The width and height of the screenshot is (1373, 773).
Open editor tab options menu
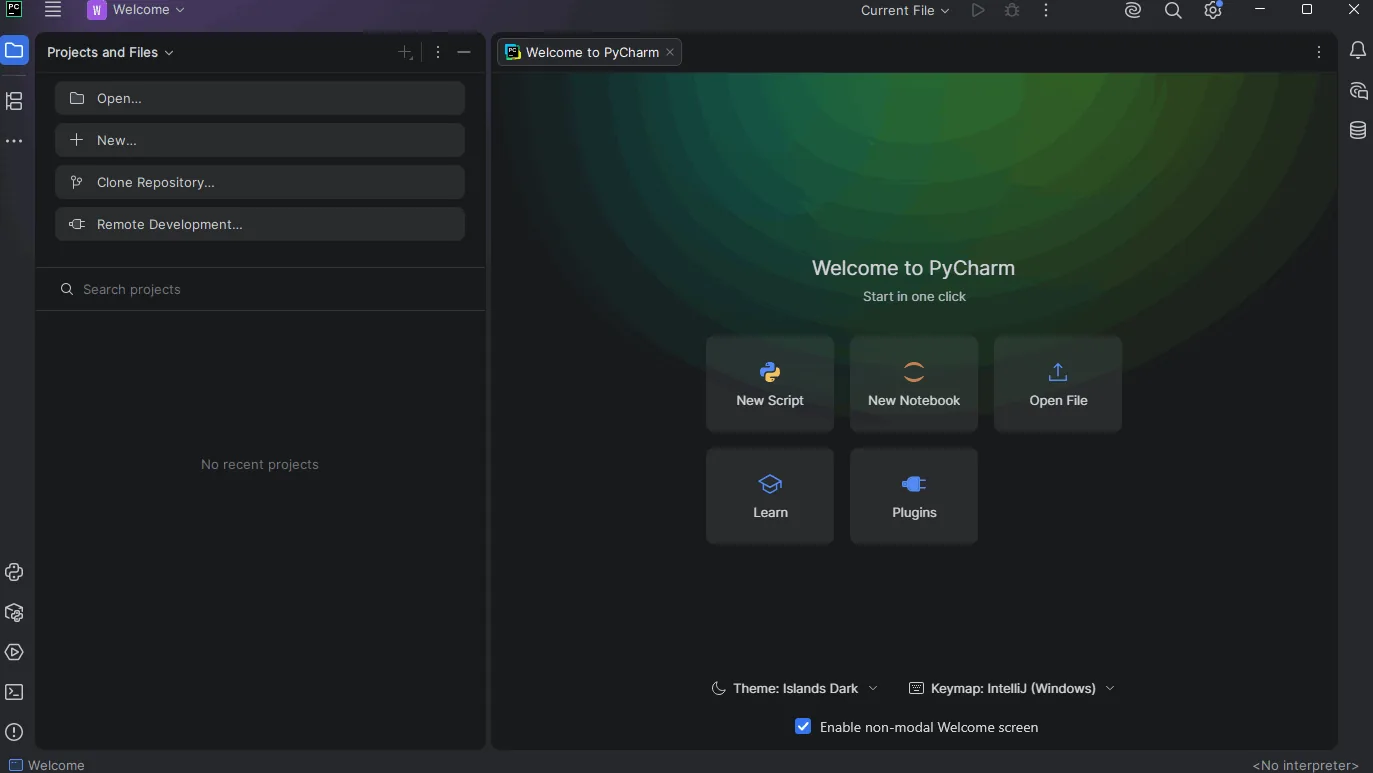pyautogui.click(x=1319, y=52)
